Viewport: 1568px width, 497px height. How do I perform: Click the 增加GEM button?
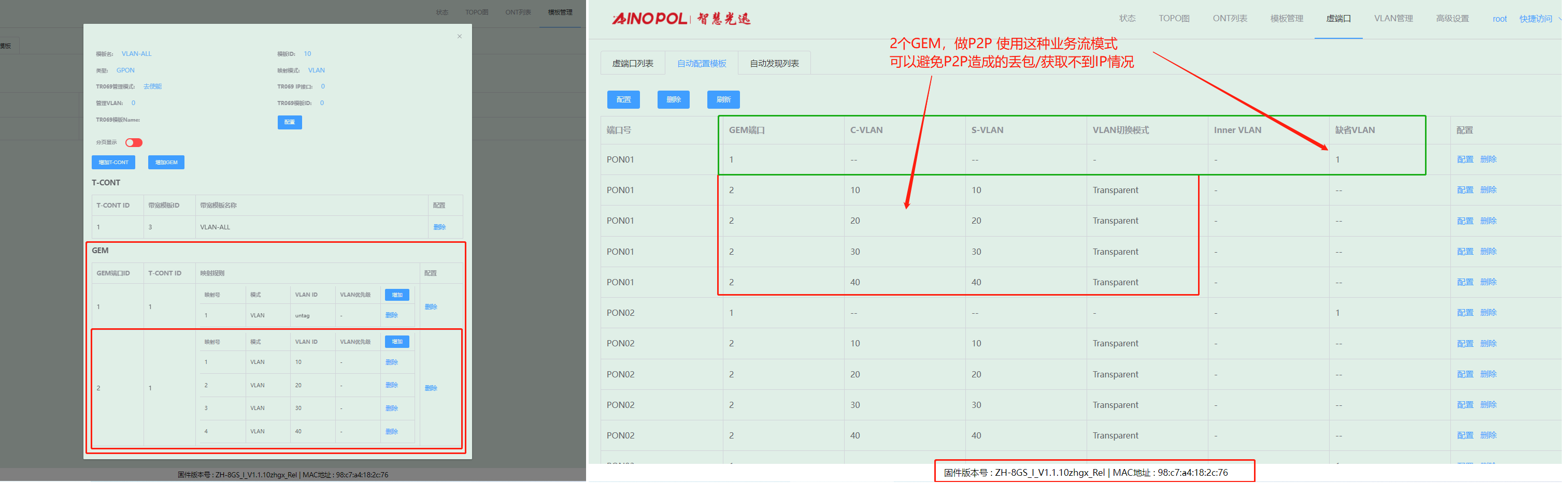(166, 163)
